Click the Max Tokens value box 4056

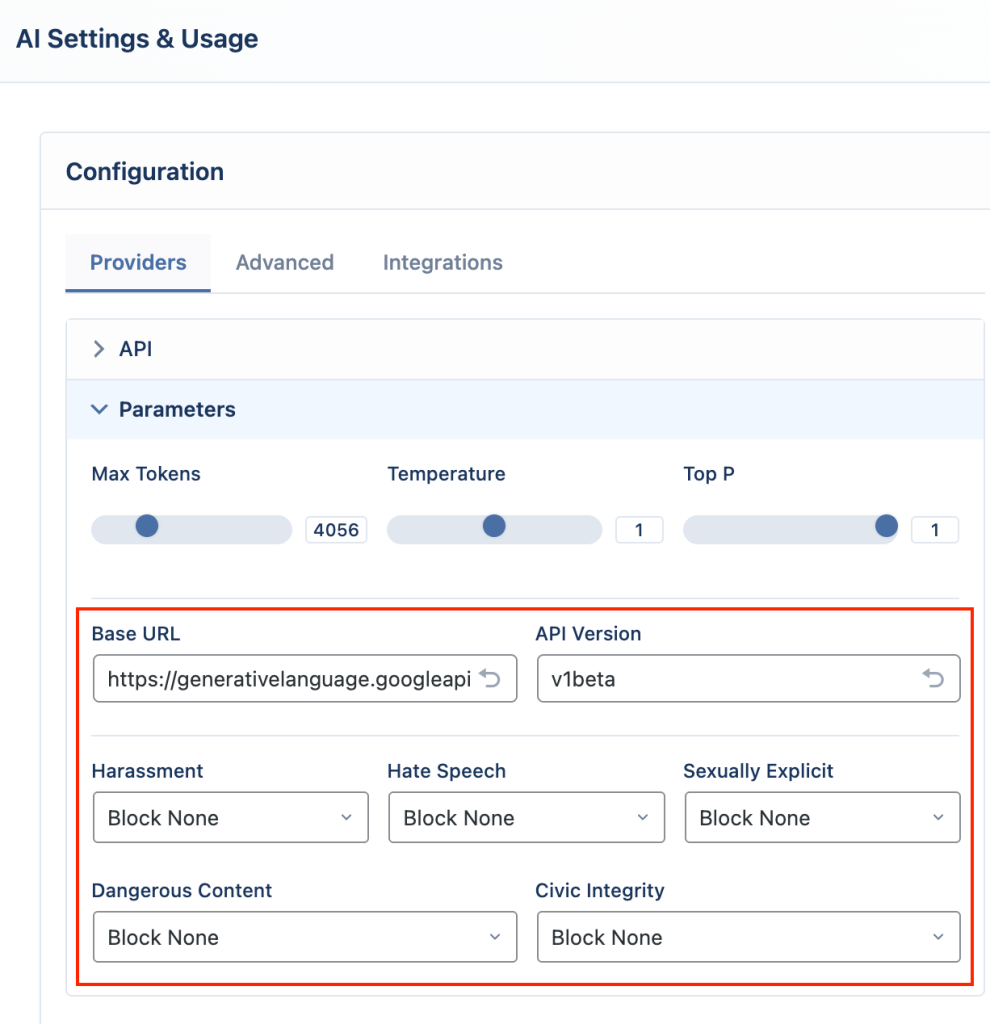336,530
